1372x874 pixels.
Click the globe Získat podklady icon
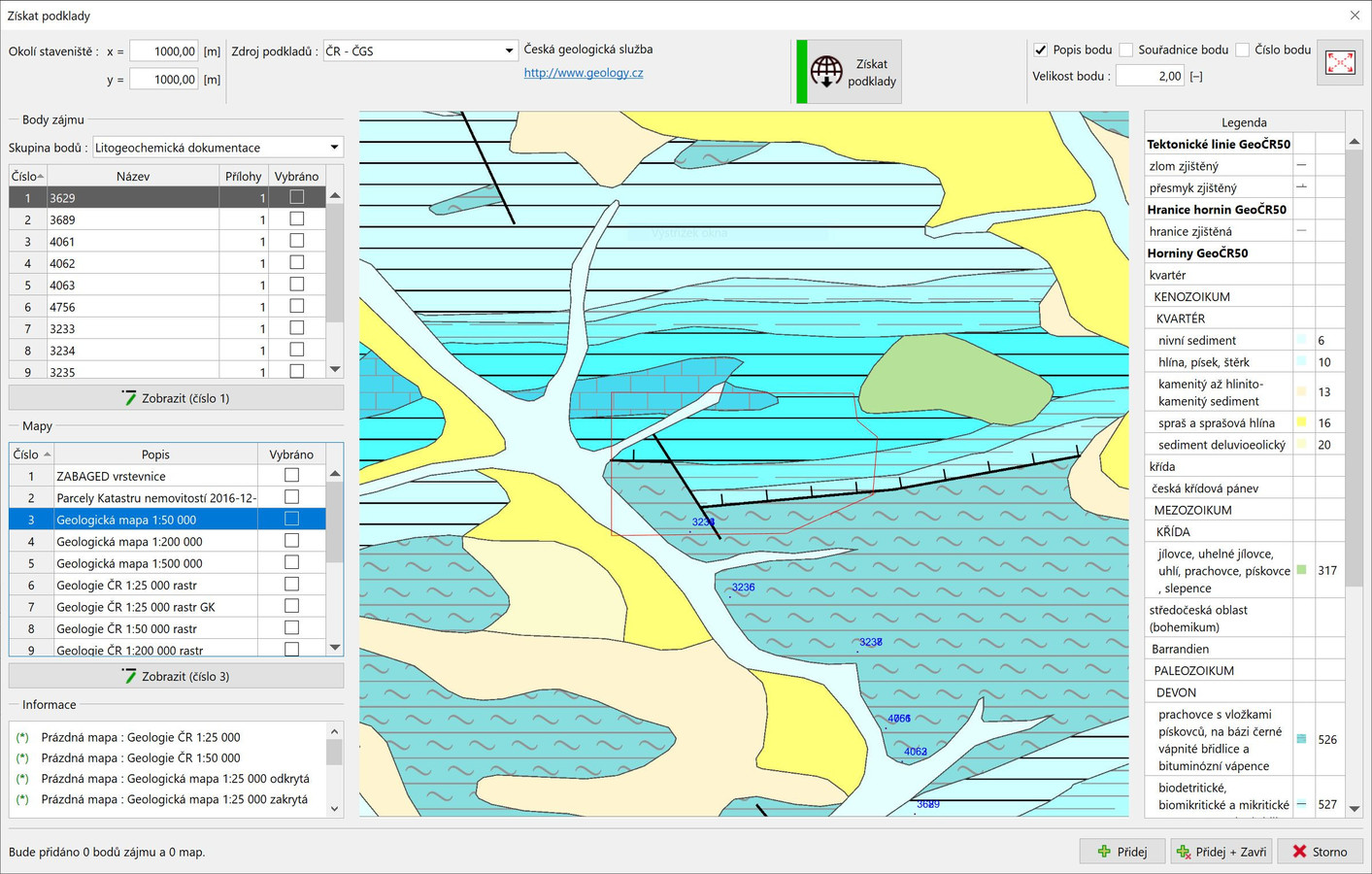point(826,72)
